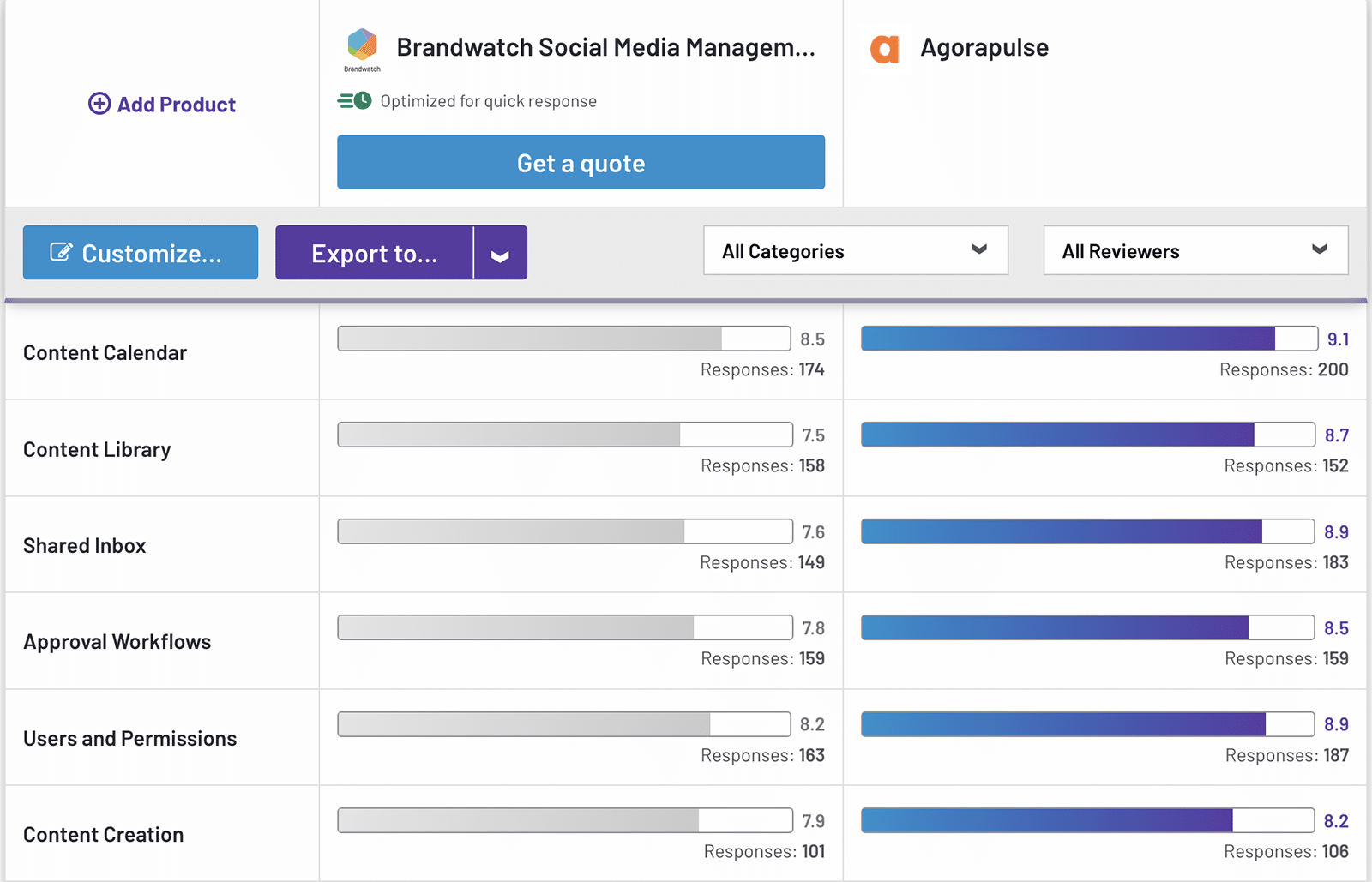Click the Agorapulse Users and Permissions bar
The width and height of the screenshot is (1372, 882).
tap(1086, 724)
